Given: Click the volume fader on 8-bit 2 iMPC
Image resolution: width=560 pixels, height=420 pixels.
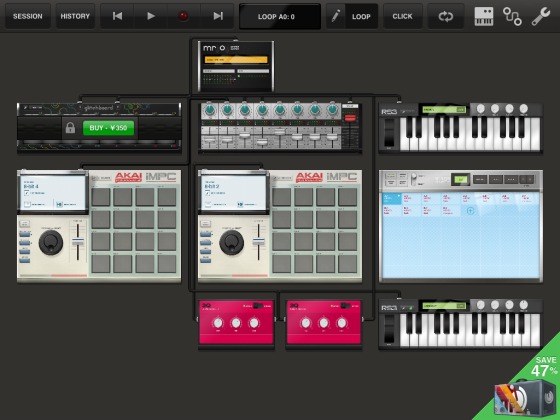Looking at the screenshot, I should 259,241.
